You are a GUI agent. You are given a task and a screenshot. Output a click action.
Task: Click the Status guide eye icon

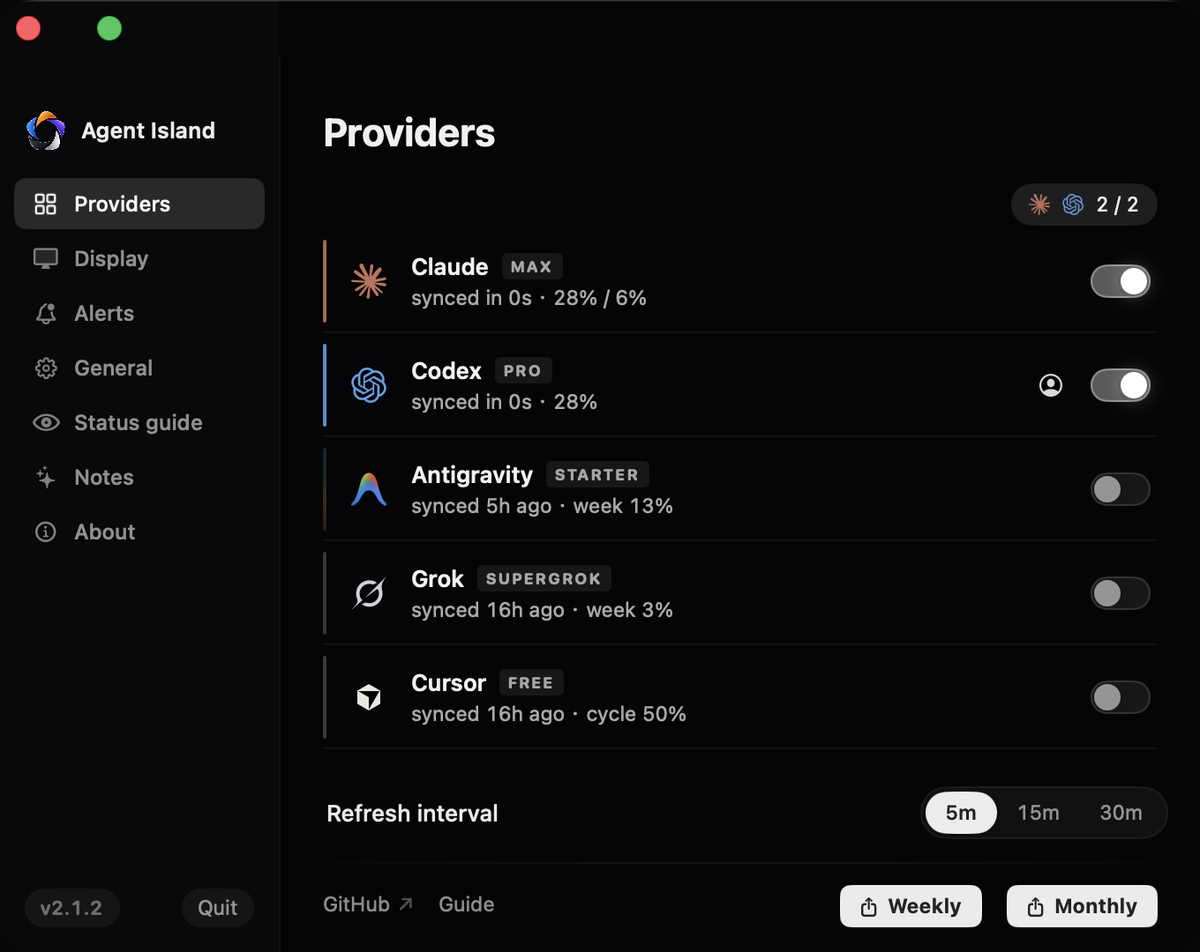click(45, 423)
